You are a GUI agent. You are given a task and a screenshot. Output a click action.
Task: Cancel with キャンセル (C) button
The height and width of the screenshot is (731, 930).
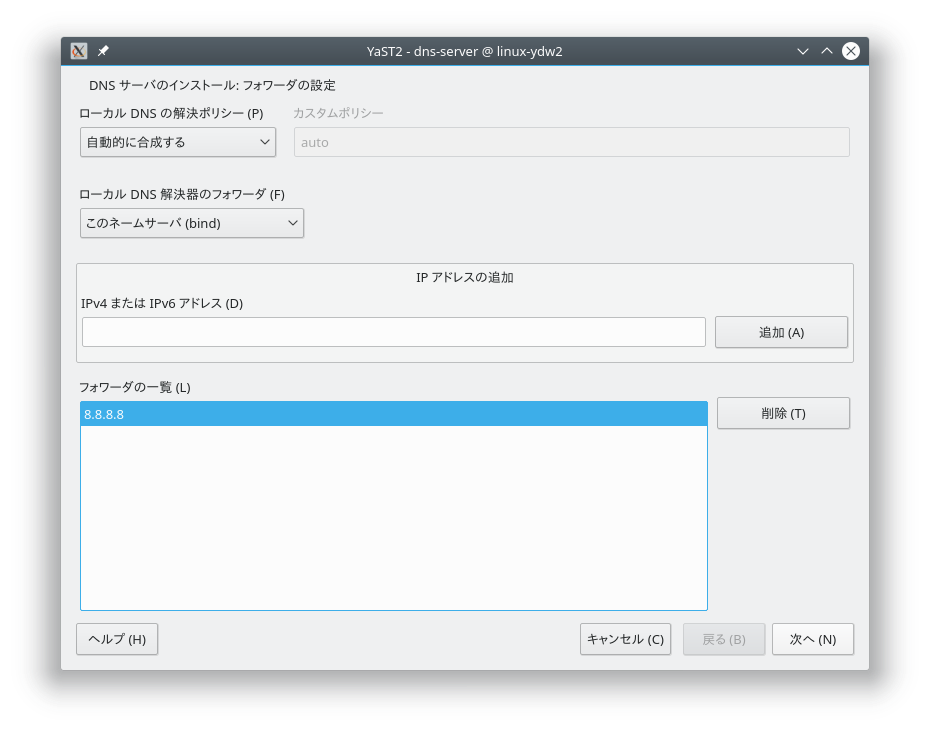(x=625, y=639)
